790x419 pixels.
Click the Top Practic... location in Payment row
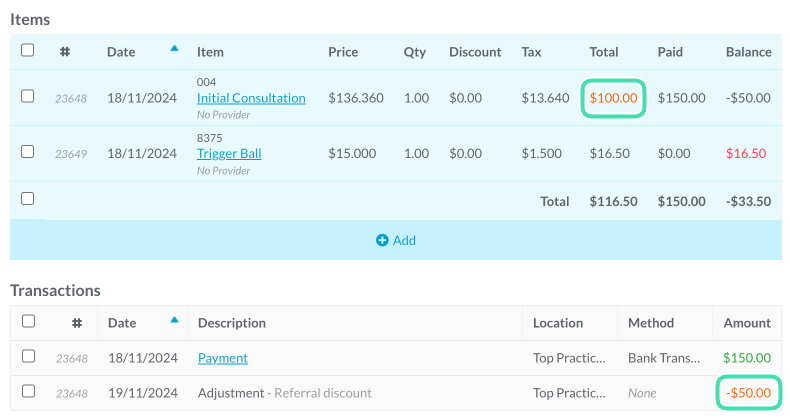pyautogui.click(x=569, y=358)
